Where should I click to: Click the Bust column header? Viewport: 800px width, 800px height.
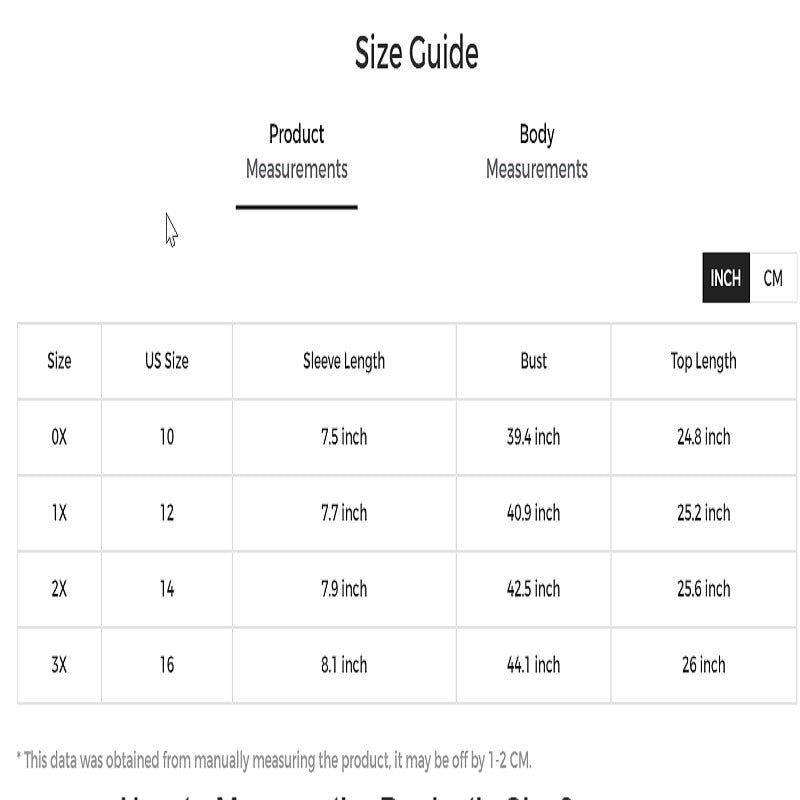pyautogui.click(x=533, y=361)
